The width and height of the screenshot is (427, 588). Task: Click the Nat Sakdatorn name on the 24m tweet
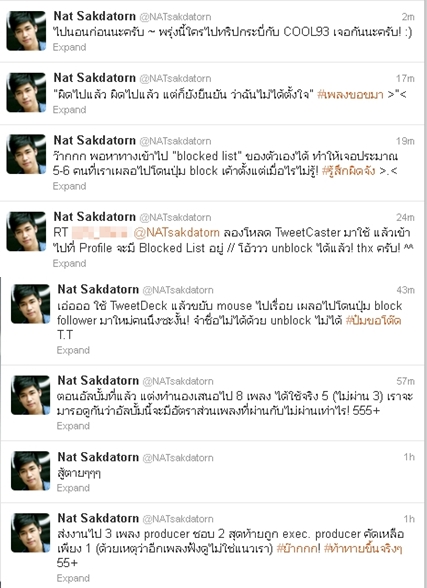click(x=94, y=217)
